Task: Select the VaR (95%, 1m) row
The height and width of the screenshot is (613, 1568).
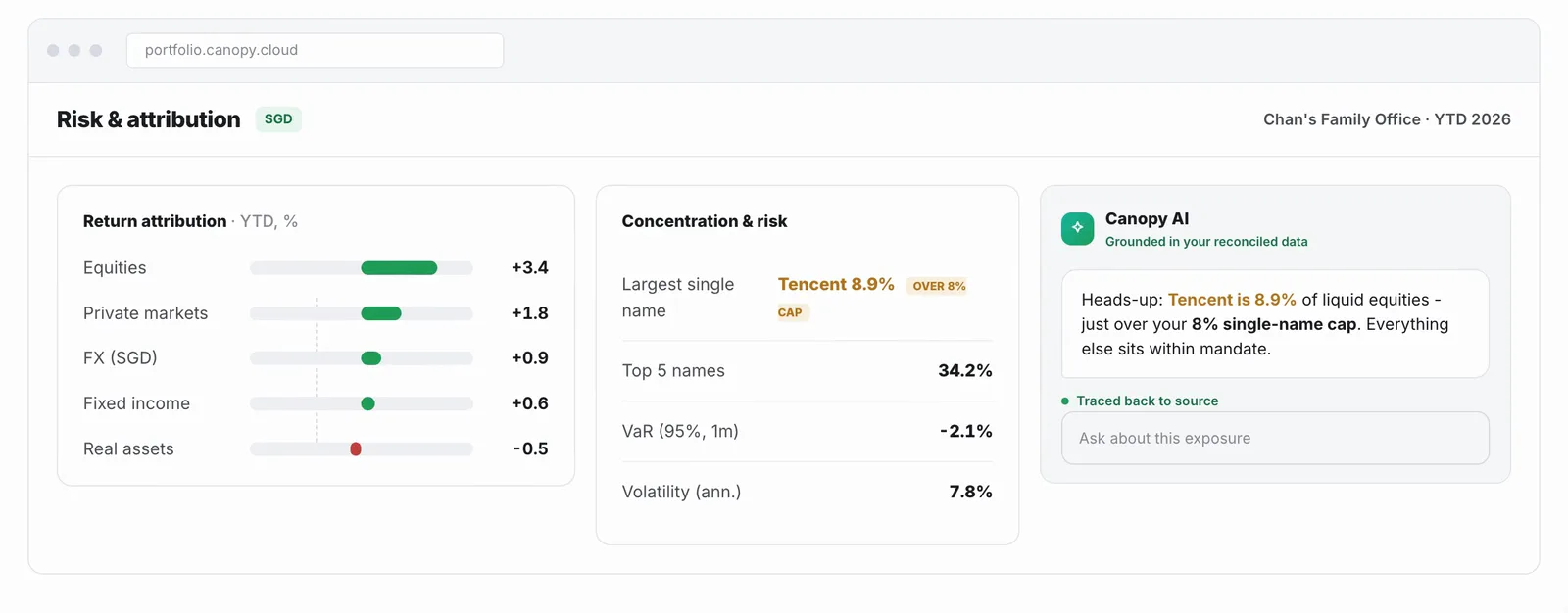Action: [x=808, y=431]
